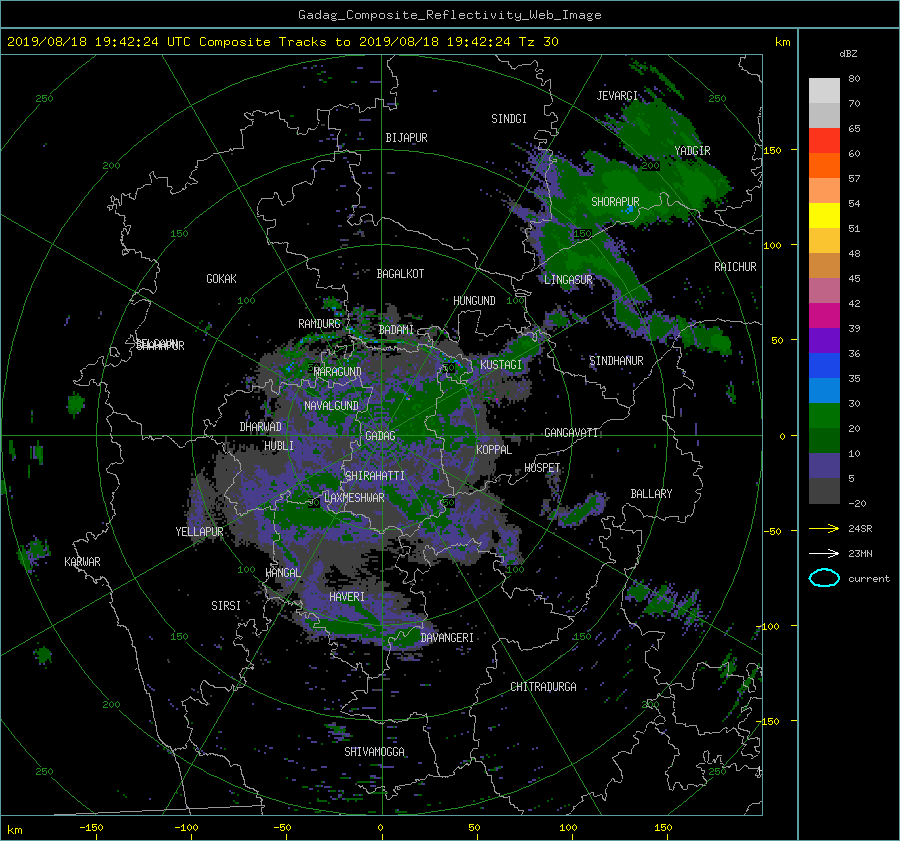Click the 0 tick on right axis
Image resolution: width=900 pixels, height=841 pixels.
[782, 436]
